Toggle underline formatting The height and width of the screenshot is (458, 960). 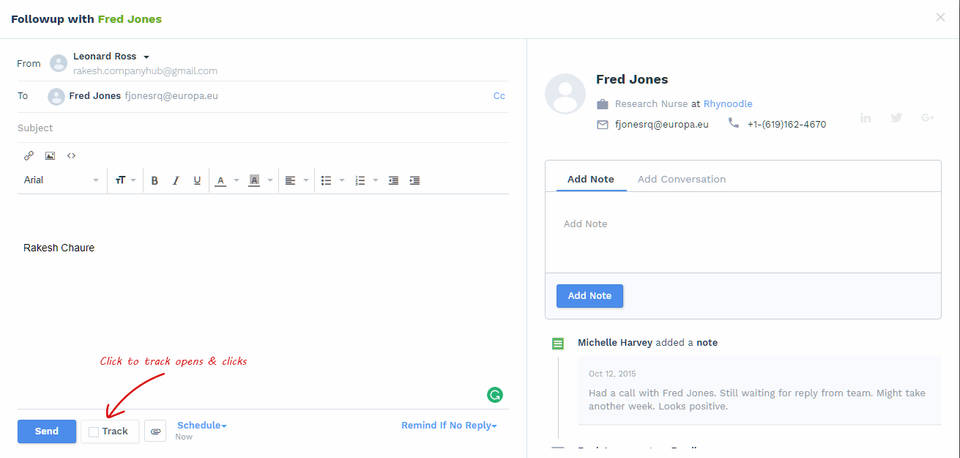pyautogui.click(x=197, y=181)
